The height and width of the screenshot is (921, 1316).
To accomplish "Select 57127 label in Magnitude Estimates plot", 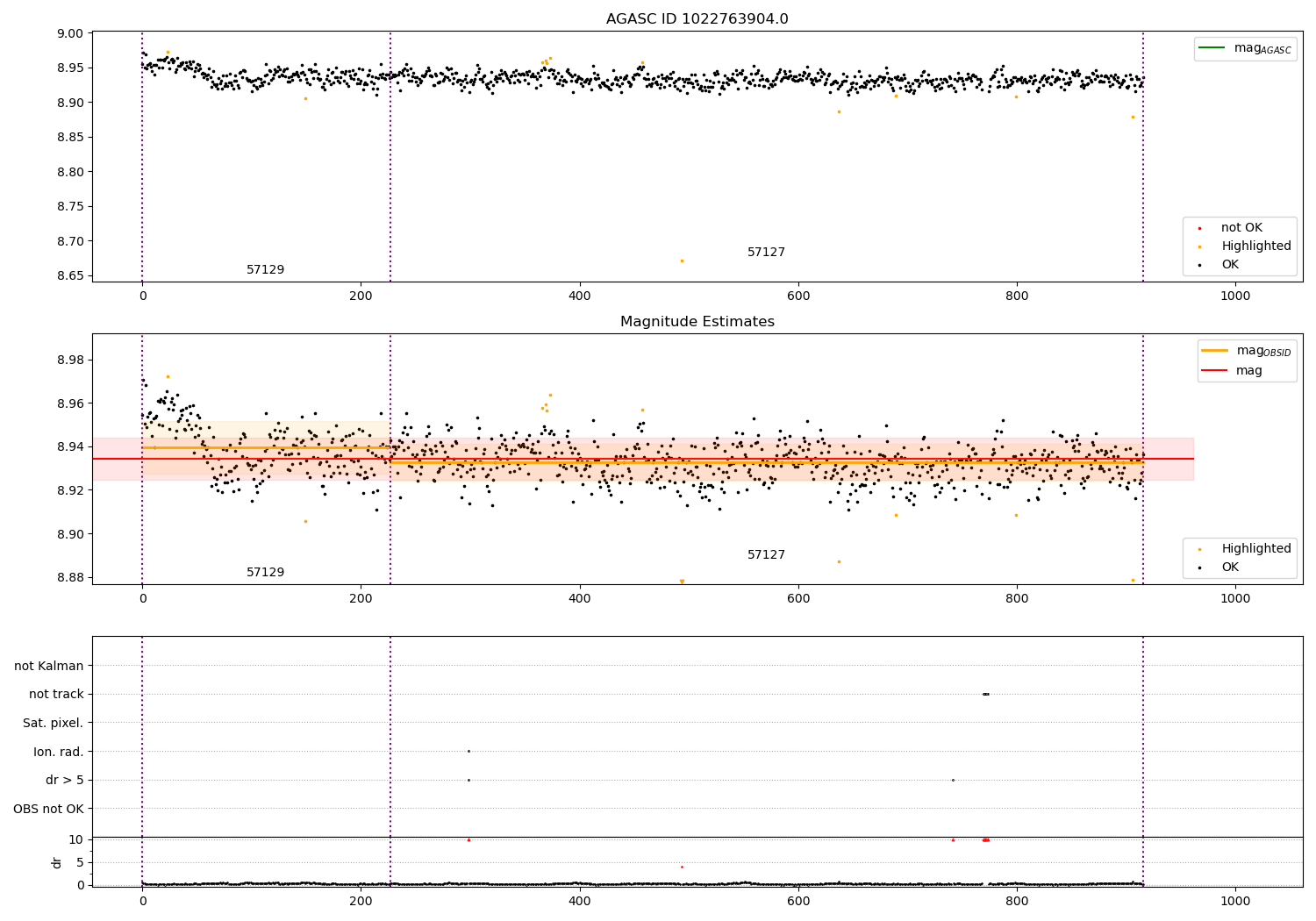I will (766, 555).
